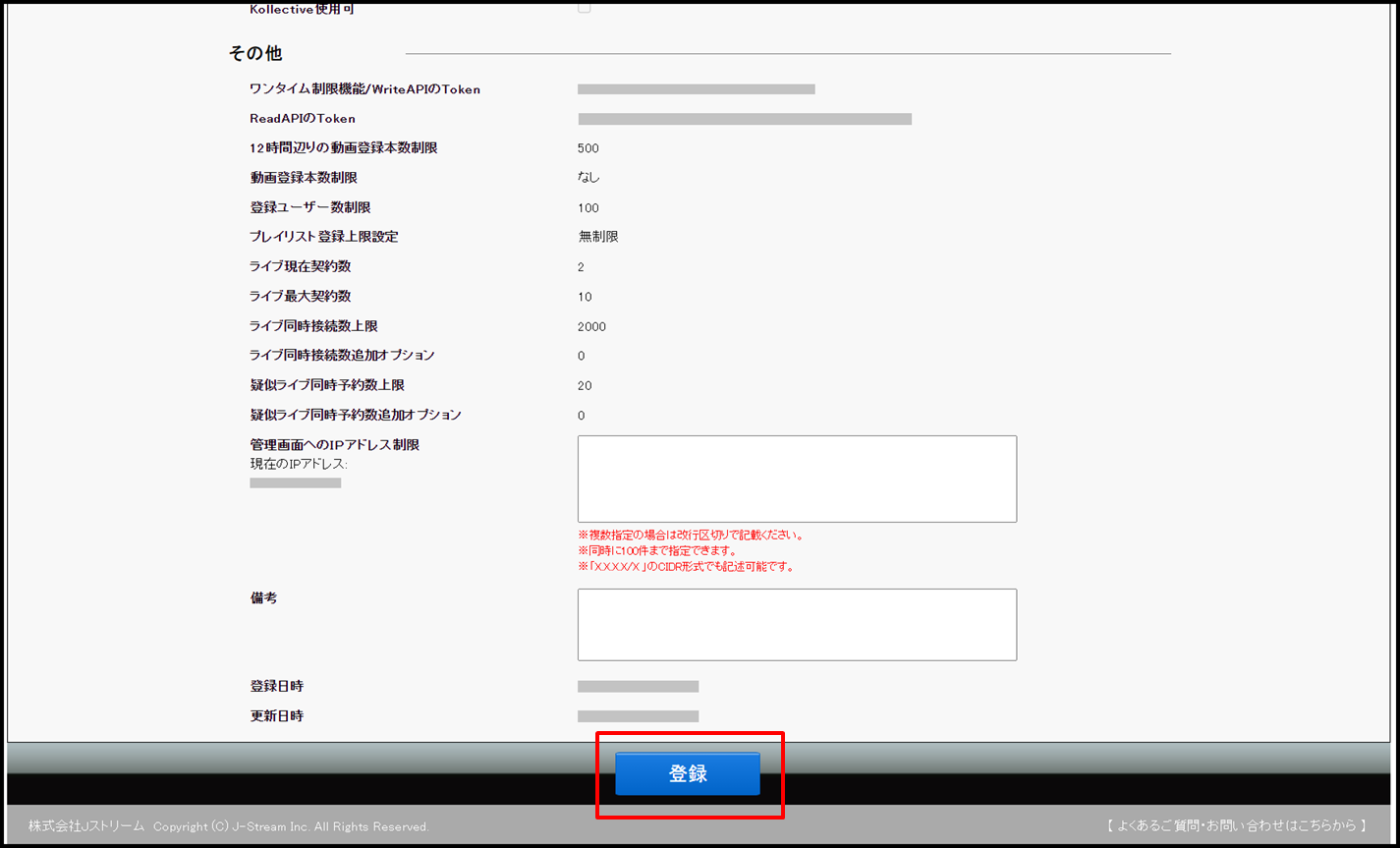The width and height of the screenshot is (1400, 848).
Task: Open the よくあるご質問・お問い合わせ footer link
Action: (x=1236, y=825)
